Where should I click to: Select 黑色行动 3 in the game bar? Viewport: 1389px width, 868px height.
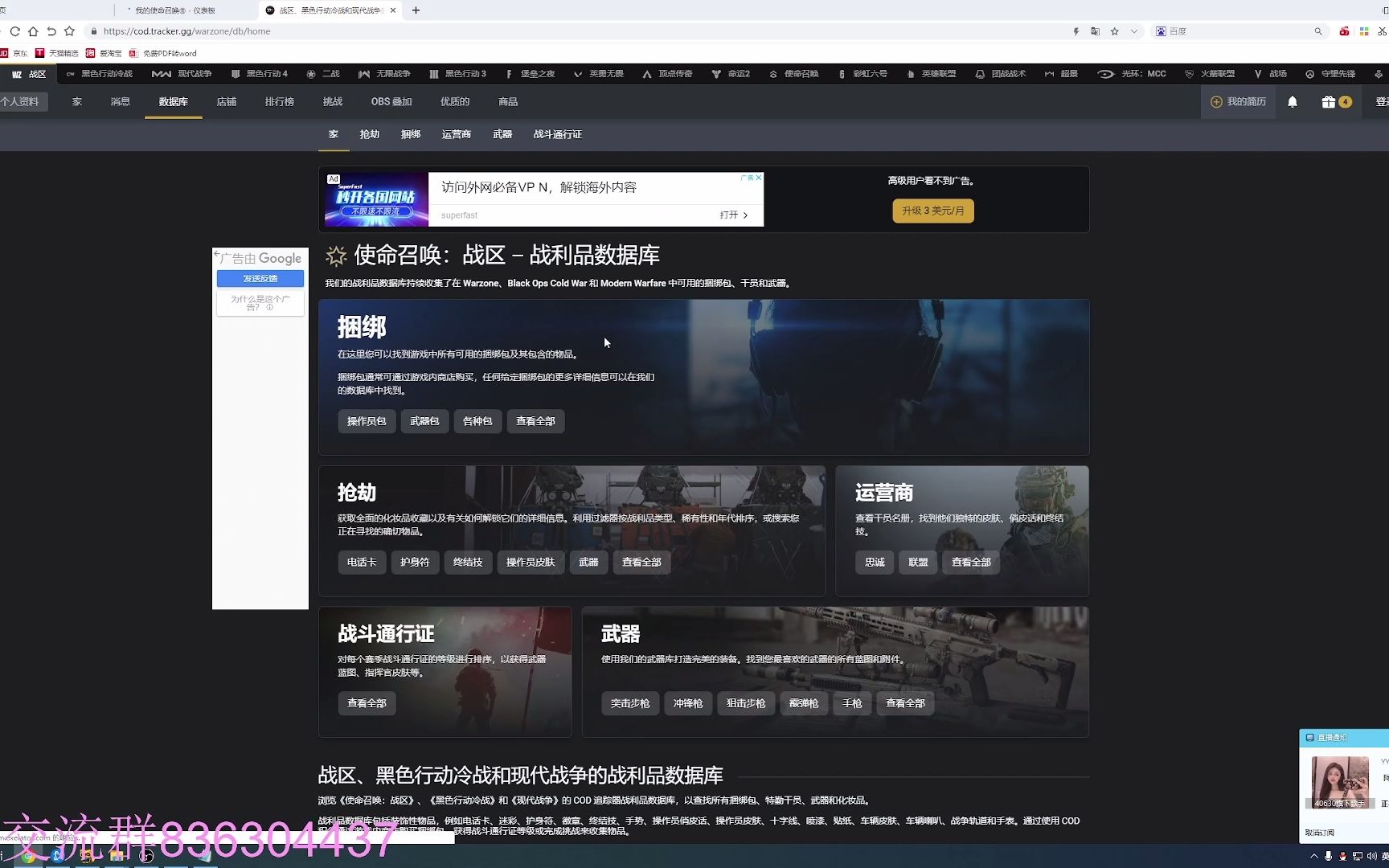point(458,74)
